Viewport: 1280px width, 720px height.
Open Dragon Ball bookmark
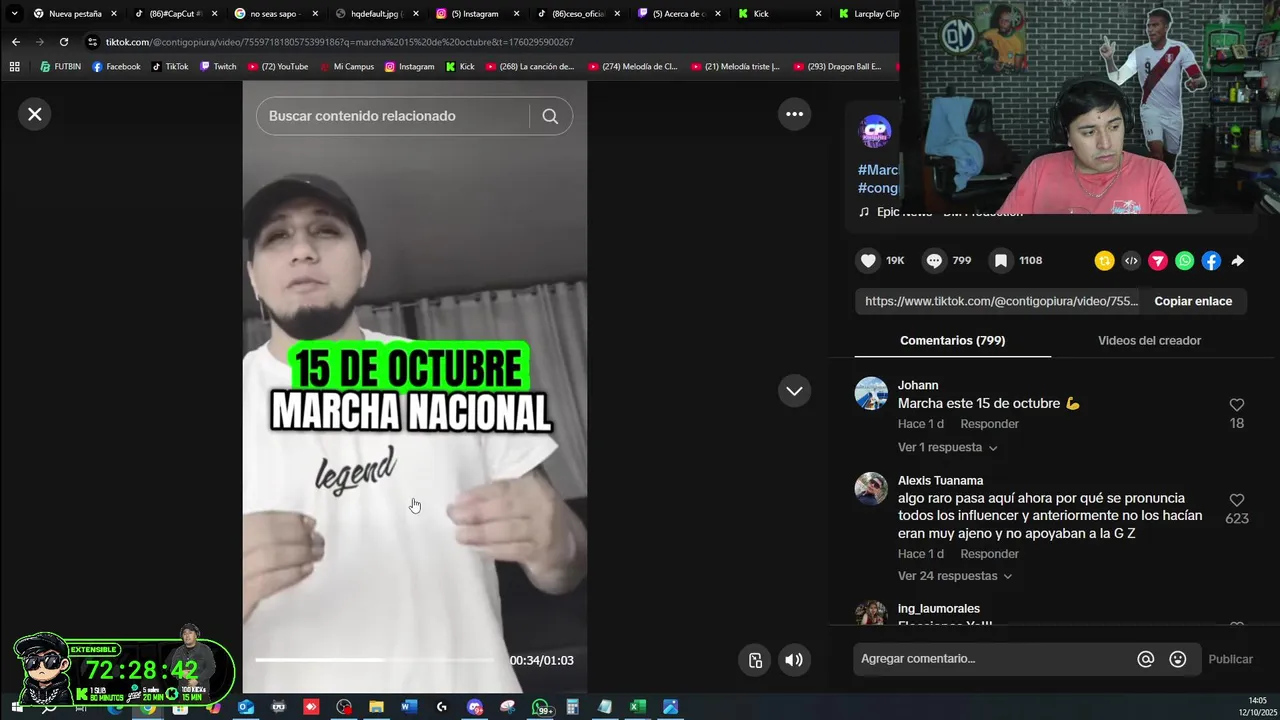[x=837, y=67]
